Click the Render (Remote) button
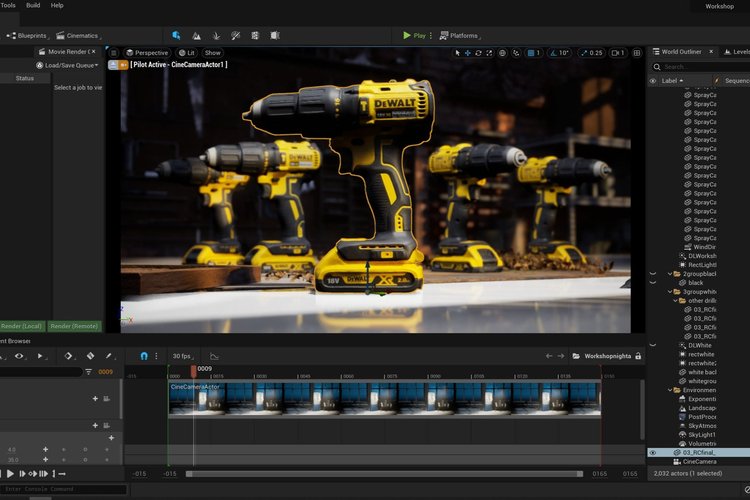 [74, 326]
